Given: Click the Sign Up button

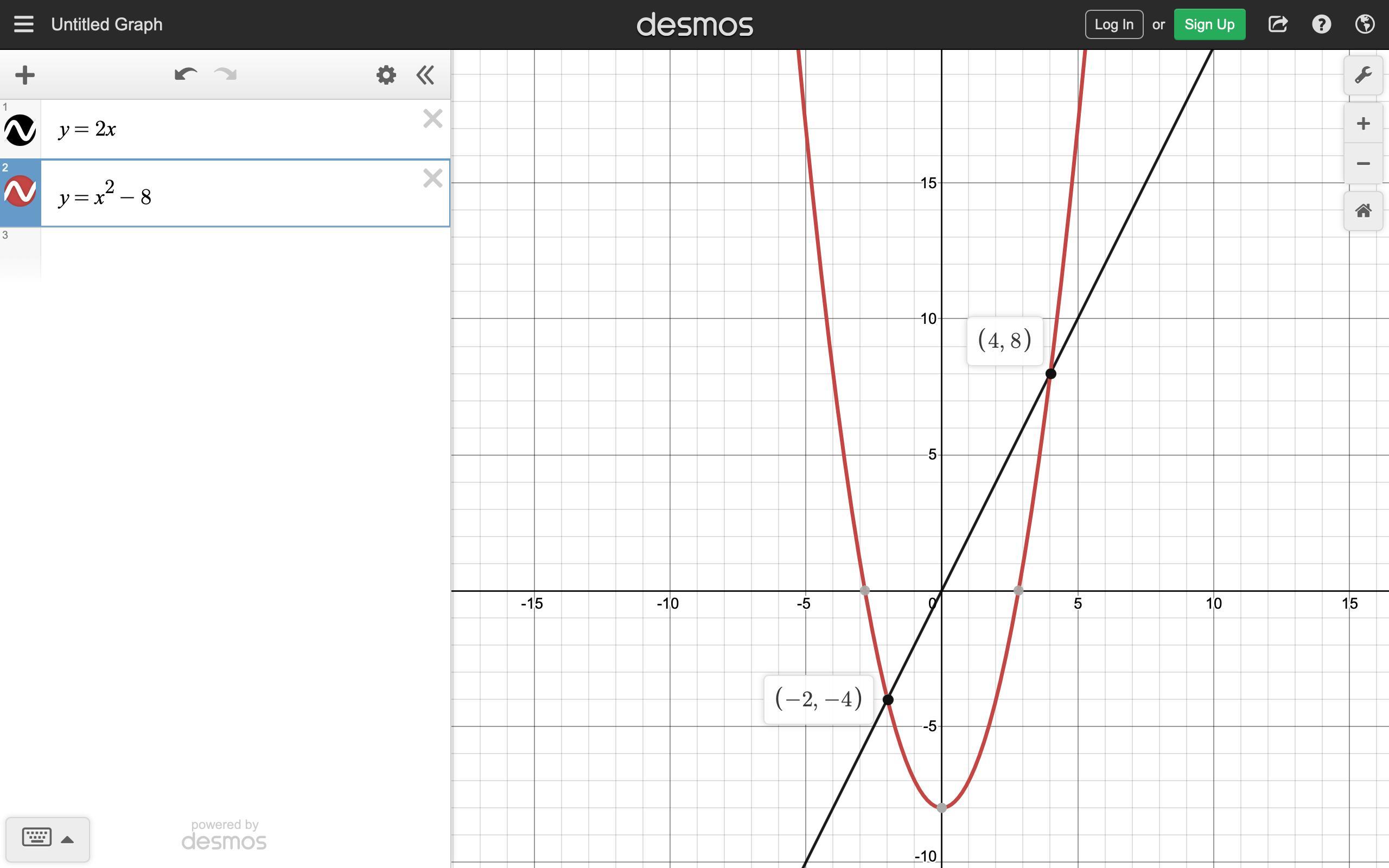Looking at the screenshot, I should click(1209, 24).
